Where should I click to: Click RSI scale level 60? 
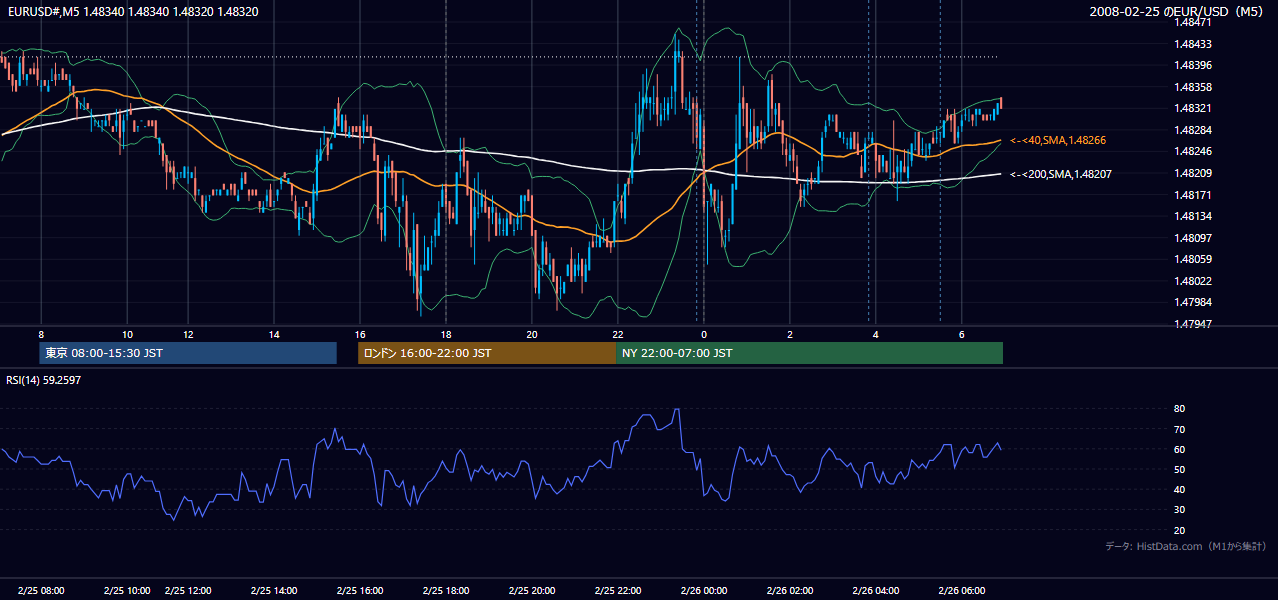click(1180, 449)
